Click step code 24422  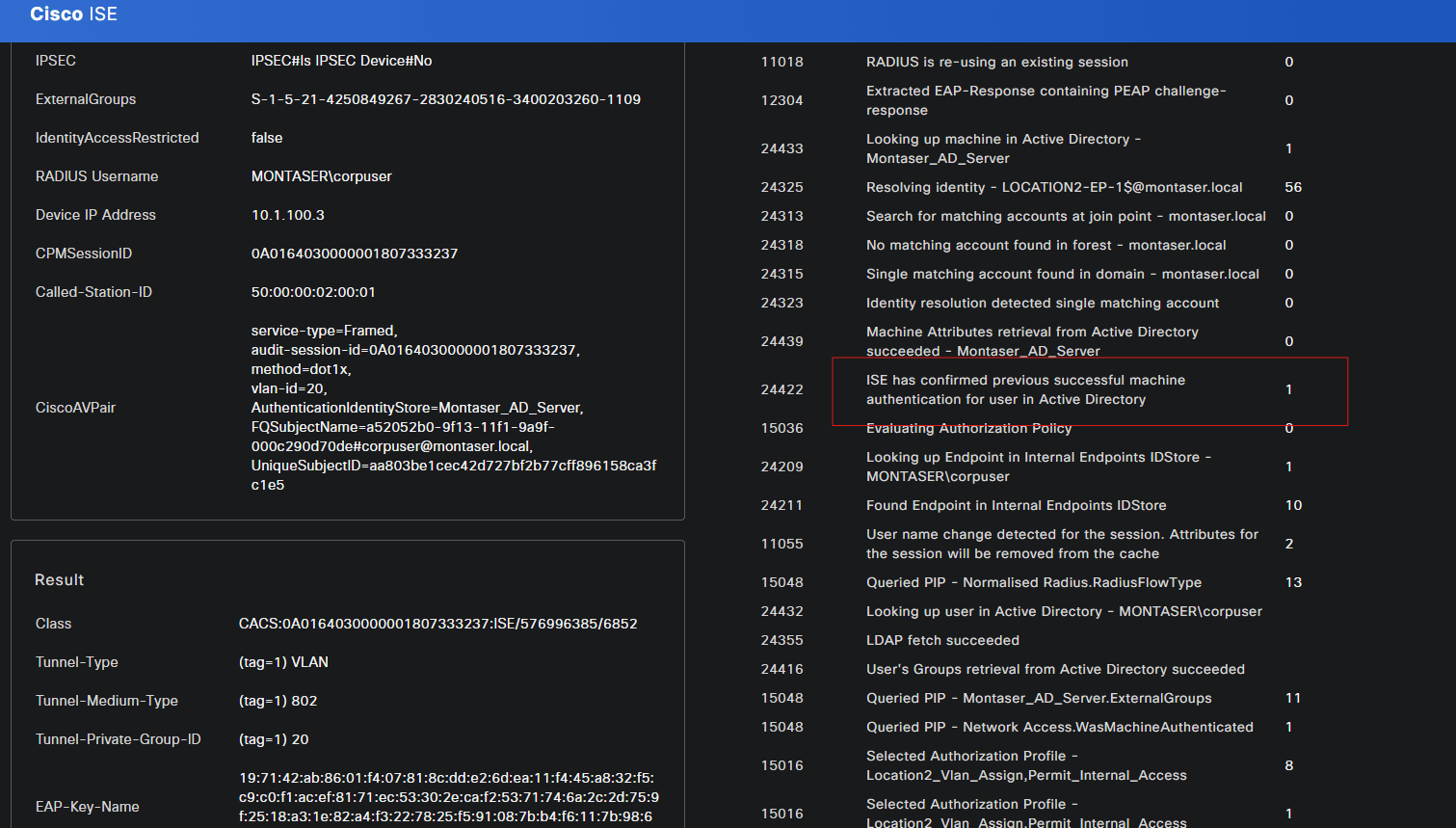tap(781, 389)
